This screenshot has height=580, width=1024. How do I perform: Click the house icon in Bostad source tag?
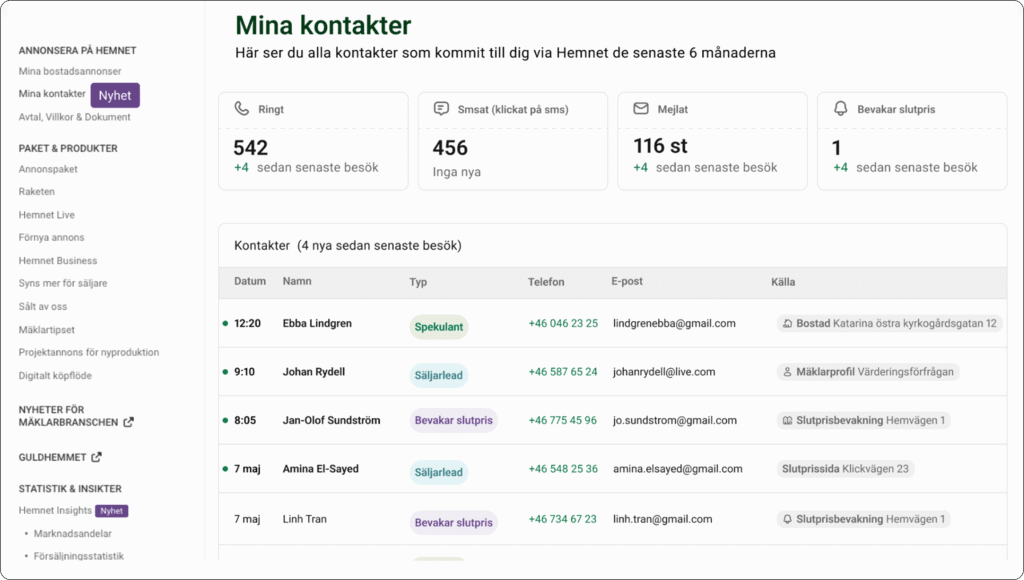pos(787,323)
